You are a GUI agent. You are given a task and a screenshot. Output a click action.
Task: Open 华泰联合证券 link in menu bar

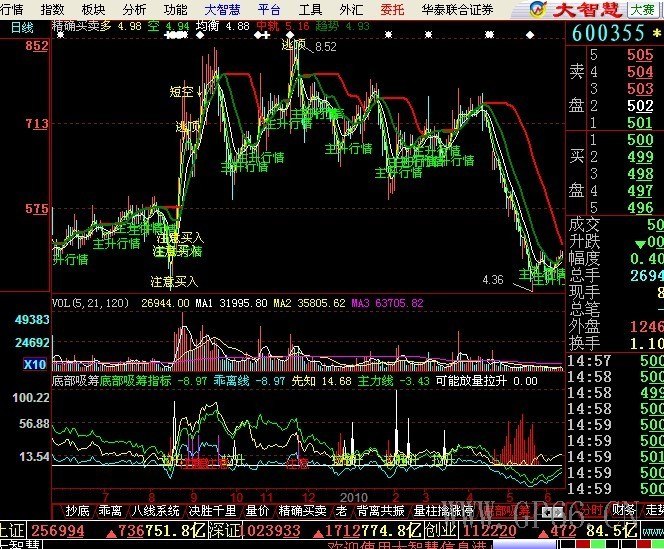pyautogui.click(x=456, y=9)
